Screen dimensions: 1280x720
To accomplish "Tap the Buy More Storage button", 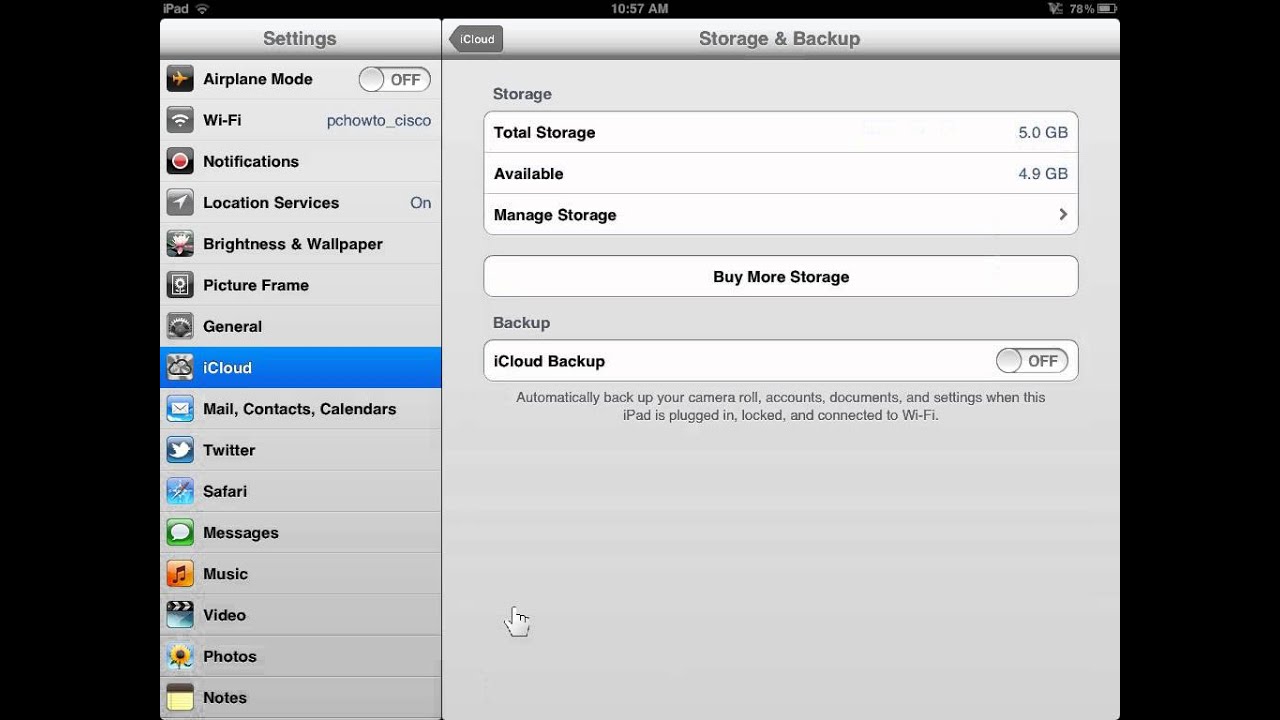I will click(781, 276).
